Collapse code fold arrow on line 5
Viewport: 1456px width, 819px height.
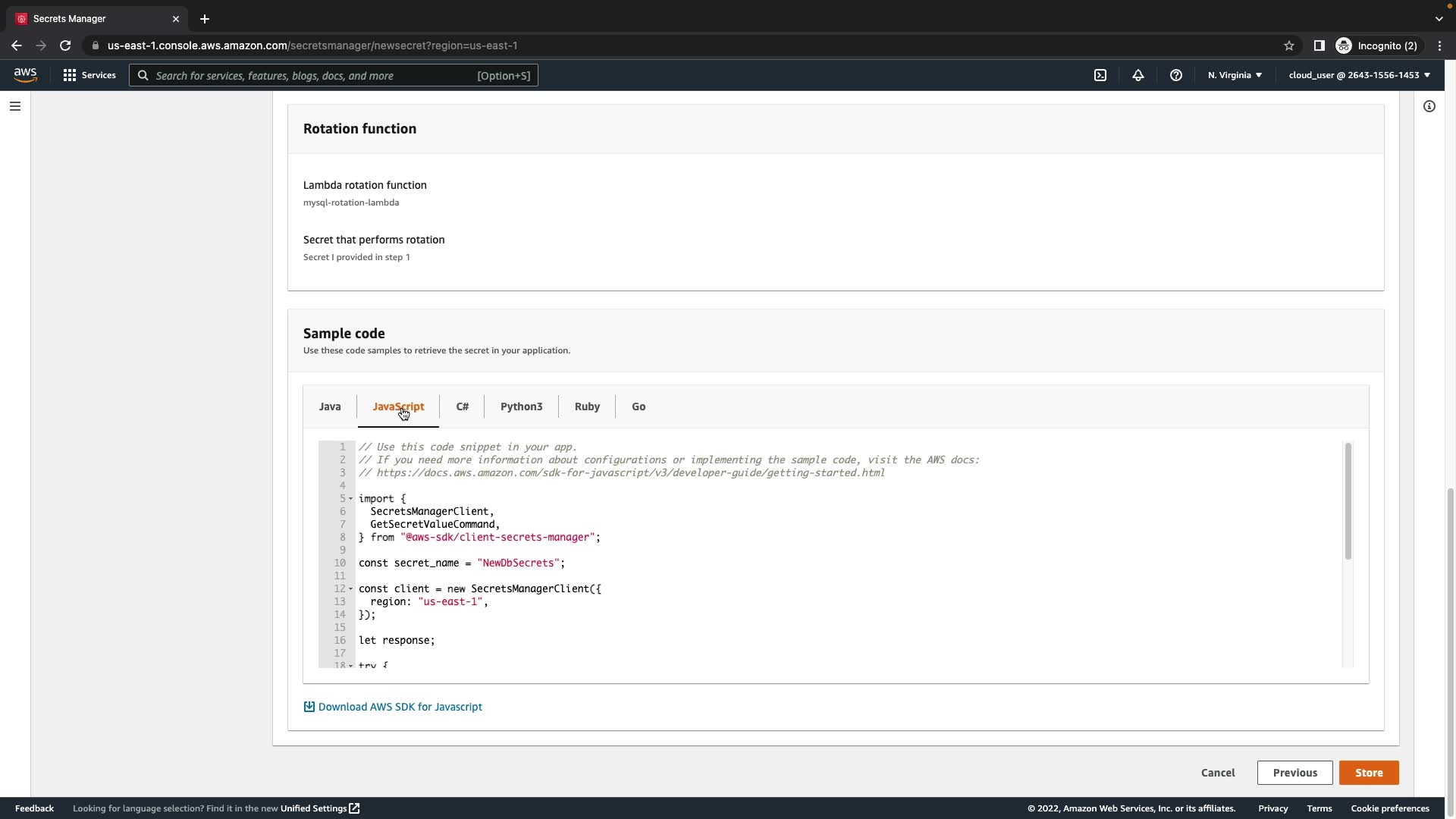pyautogui.click(x=351, y=499)
